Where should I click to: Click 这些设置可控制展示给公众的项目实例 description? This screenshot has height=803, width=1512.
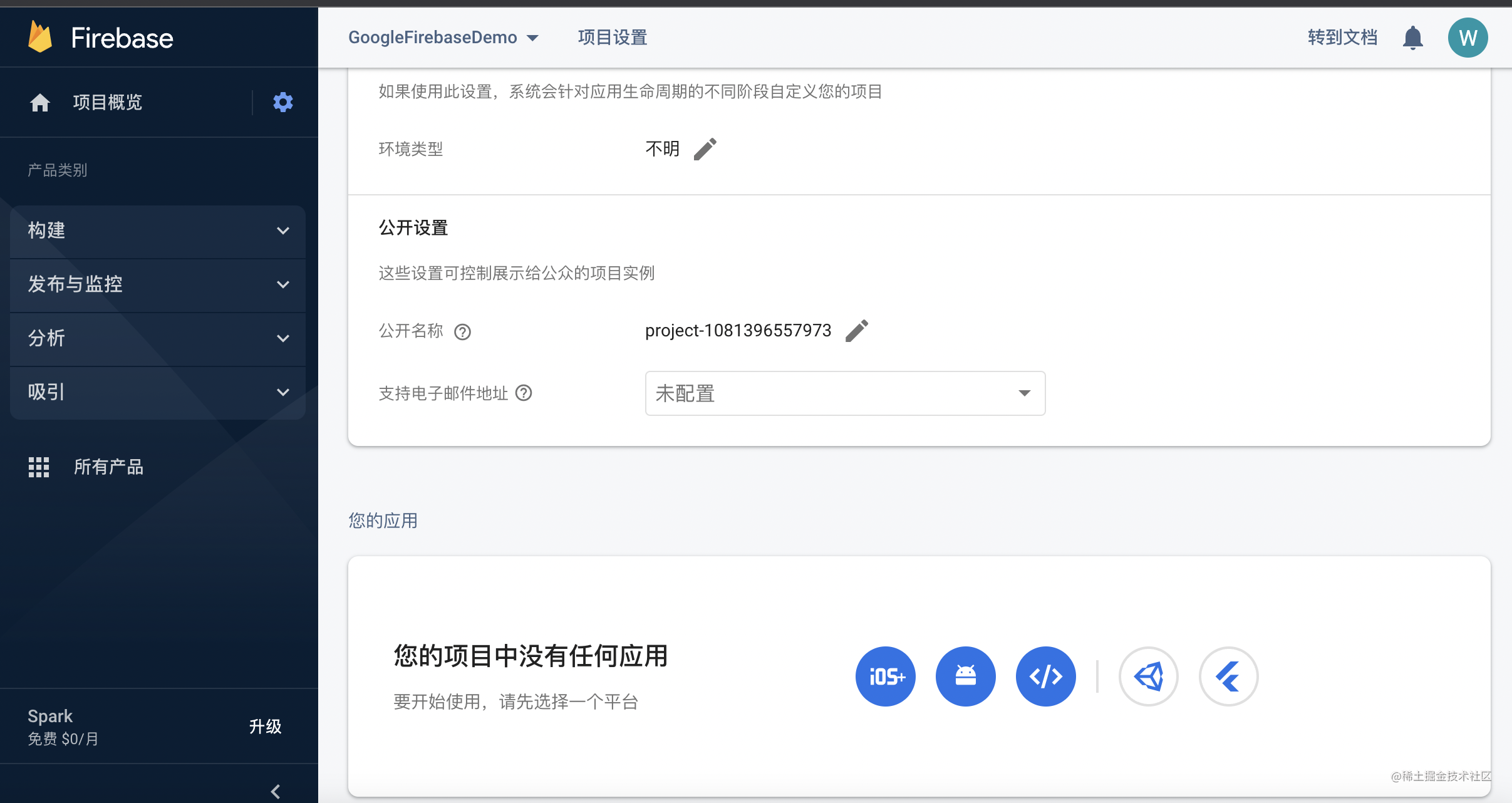click(517, 273)
